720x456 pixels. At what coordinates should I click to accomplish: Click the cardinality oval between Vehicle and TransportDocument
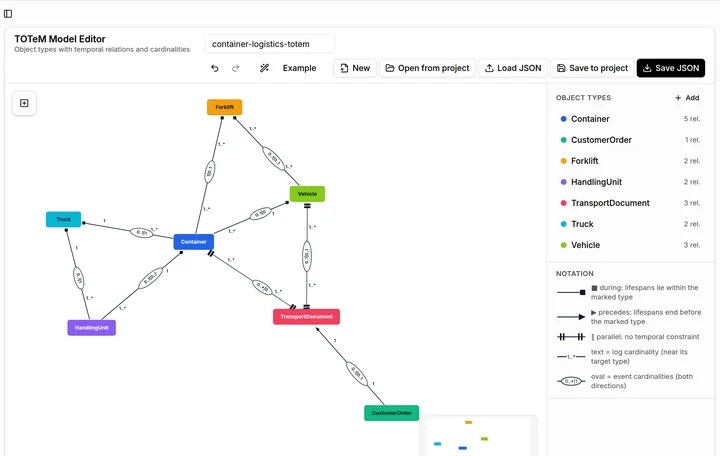[x=307, y=256]
